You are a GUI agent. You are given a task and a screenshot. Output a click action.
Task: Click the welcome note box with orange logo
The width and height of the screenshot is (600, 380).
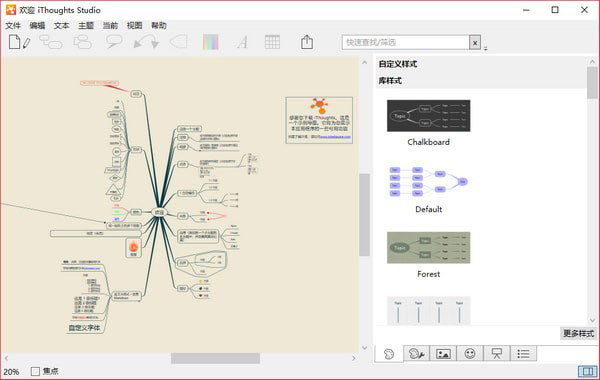[319, 120]
